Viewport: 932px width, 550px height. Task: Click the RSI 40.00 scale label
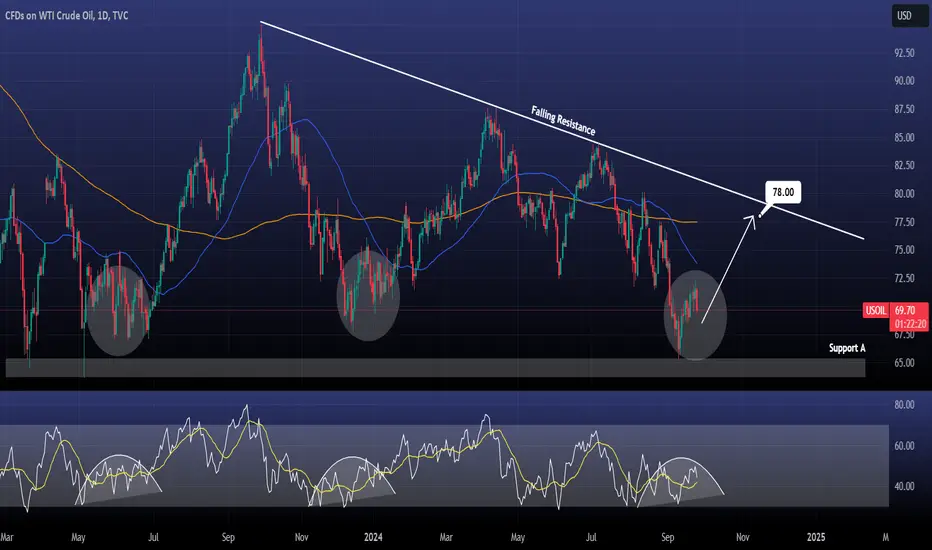[x=904, y=486]
